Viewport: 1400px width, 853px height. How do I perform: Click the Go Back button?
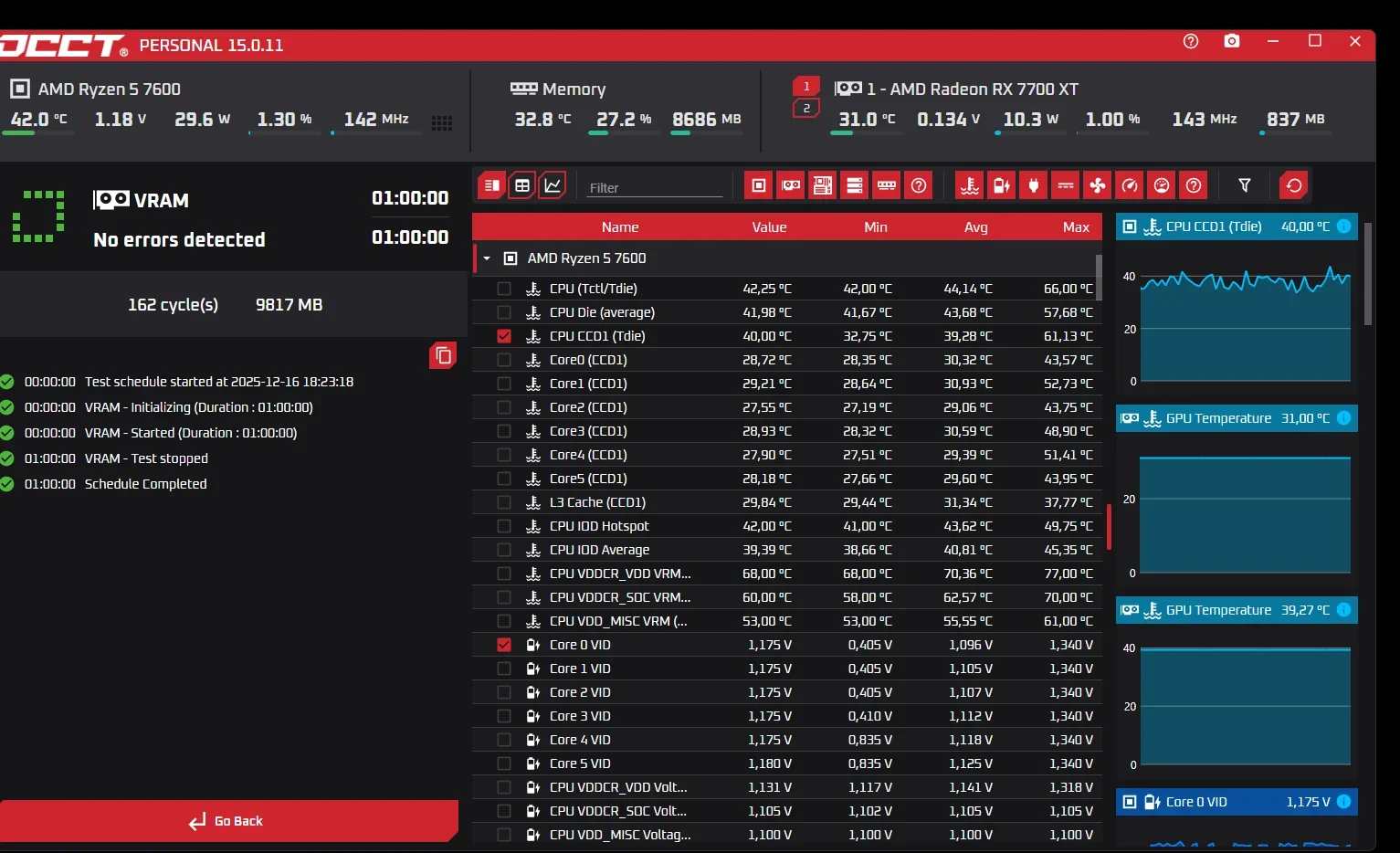tap(229, 821)
